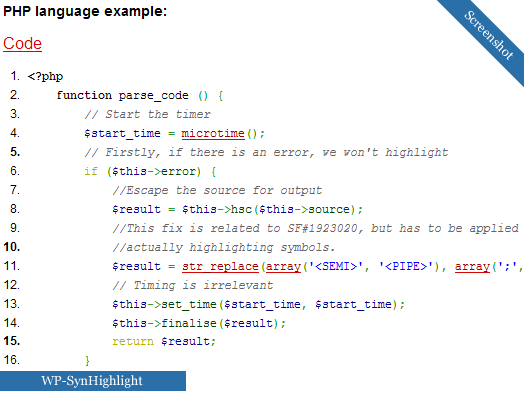The width and height of the screenshot is (524, 401).
Task: Open the red Code link
Action: coord(22,44)
